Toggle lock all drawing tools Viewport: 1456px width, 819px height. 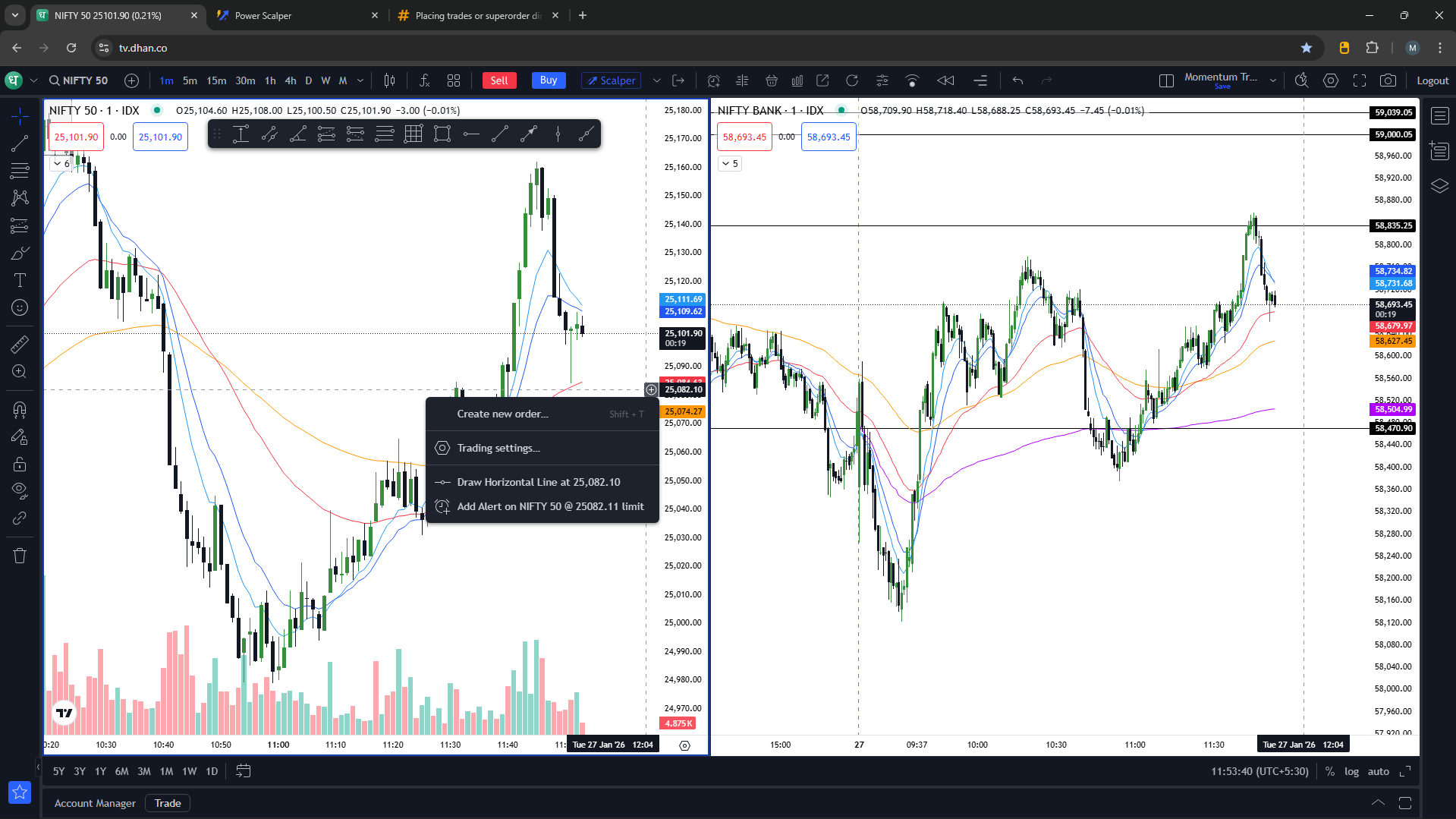(x=20, y=464)
